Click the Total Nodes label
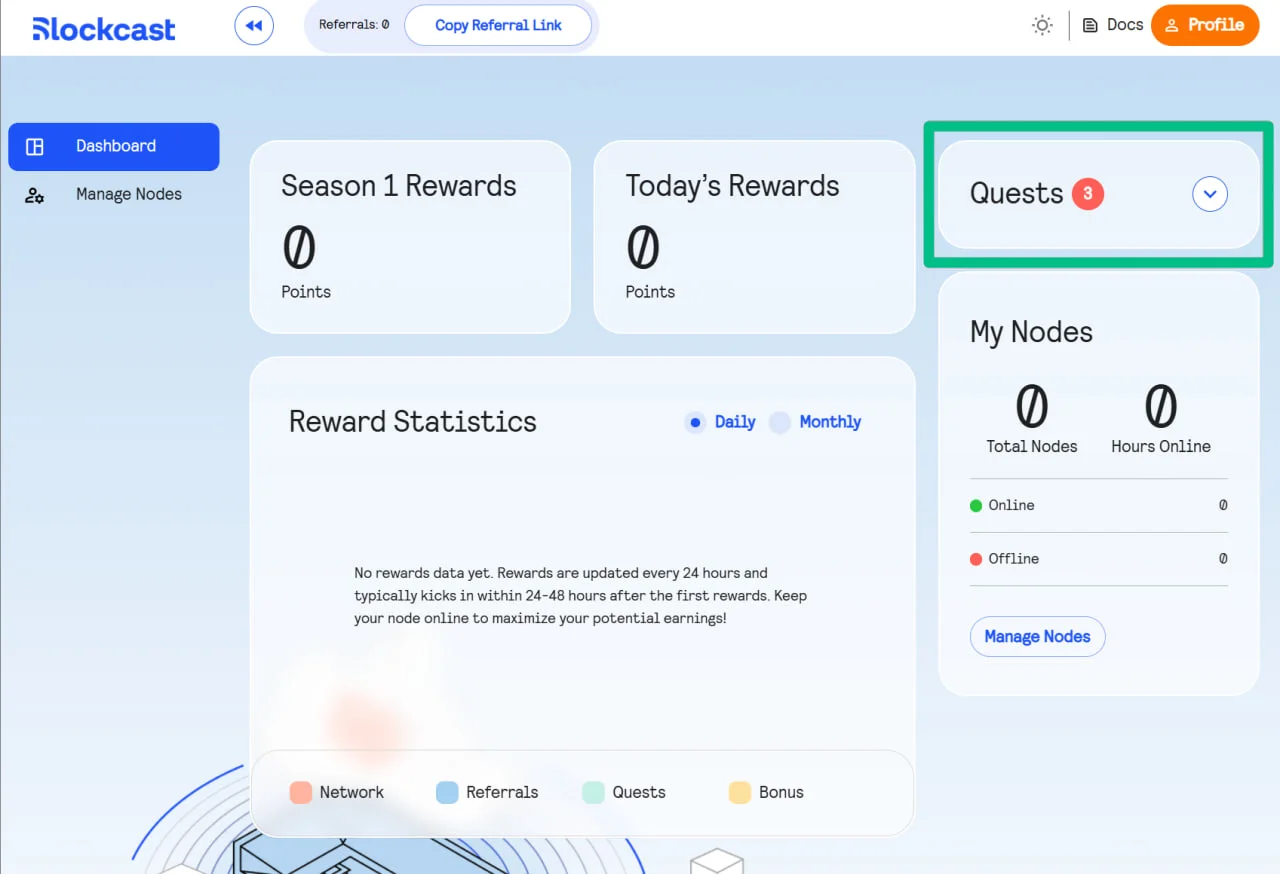This screenshot has width=1280, height=874. click(x=1032, y=447)
